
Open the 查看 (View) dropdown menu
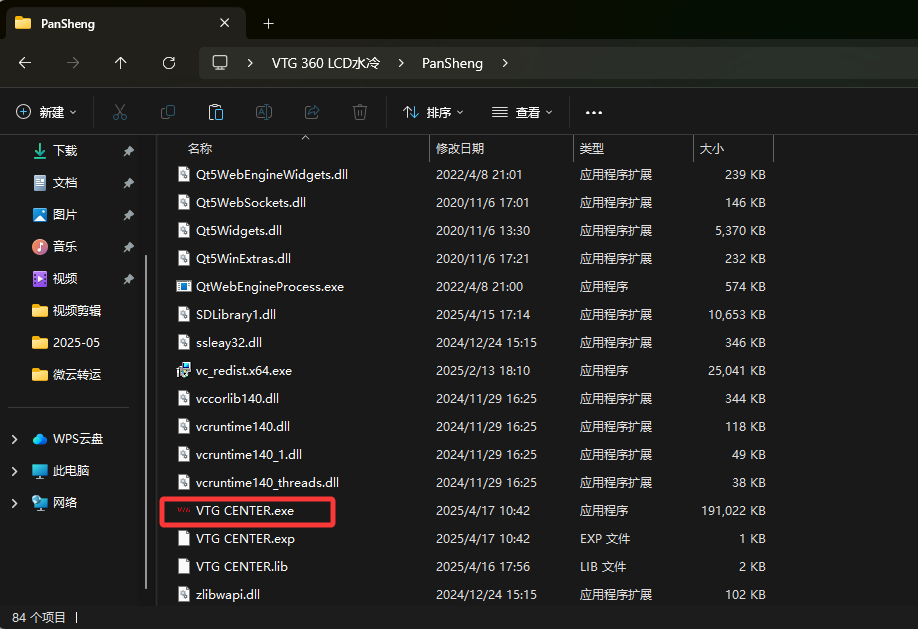tap(522, 112)
